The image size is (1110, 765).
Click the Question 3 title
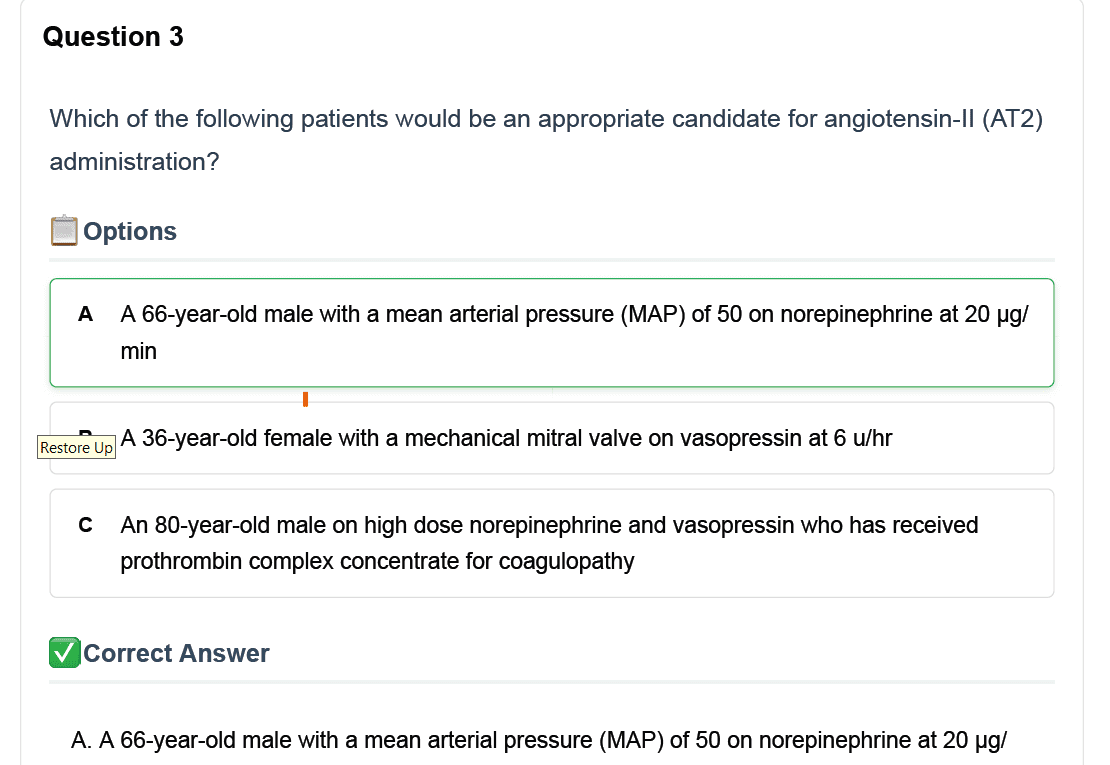pyautogui.click(x=113, y=37)
